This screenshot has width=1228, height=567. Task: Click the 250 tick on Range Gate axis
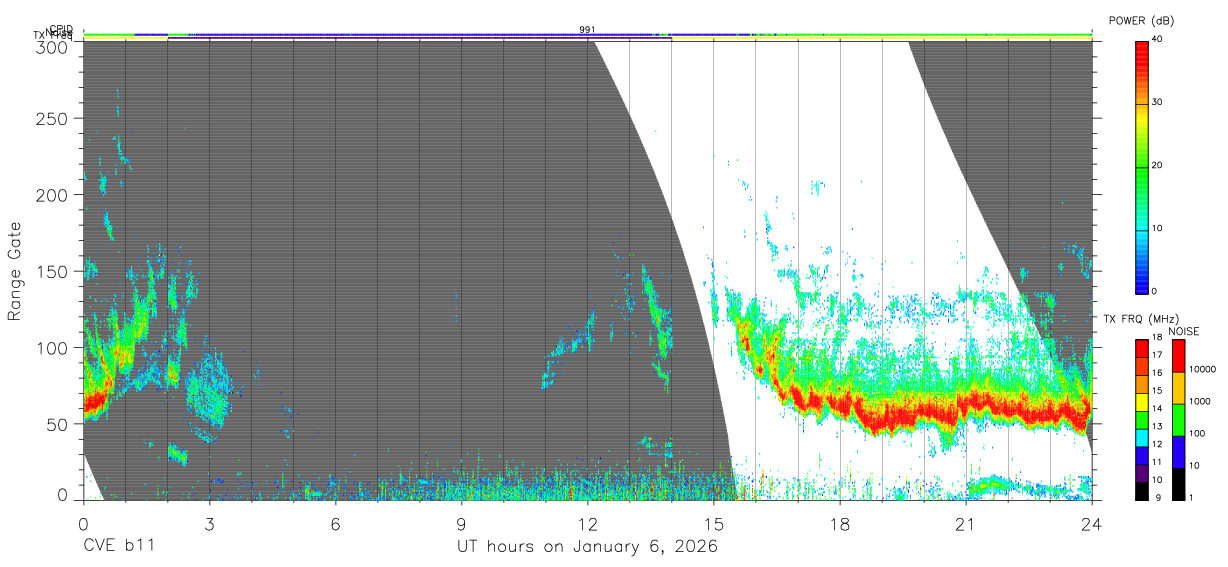click(x=52, y=119)
